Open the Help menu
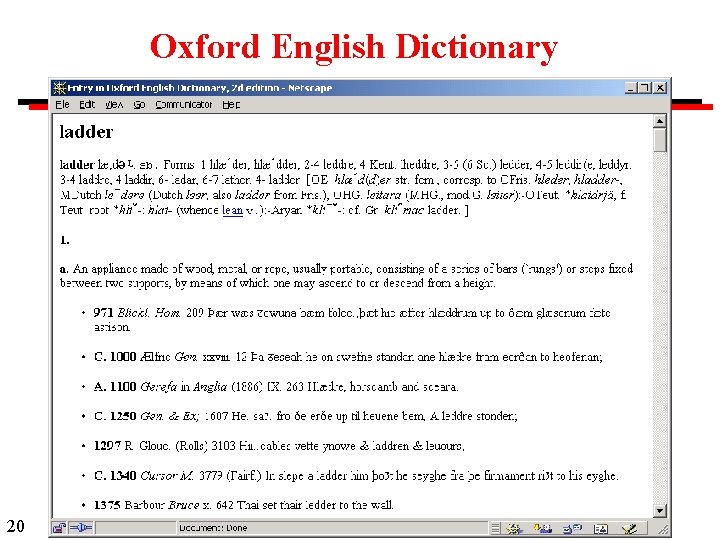Viewport: 720px width, 540px height. [x=231, y=105]
